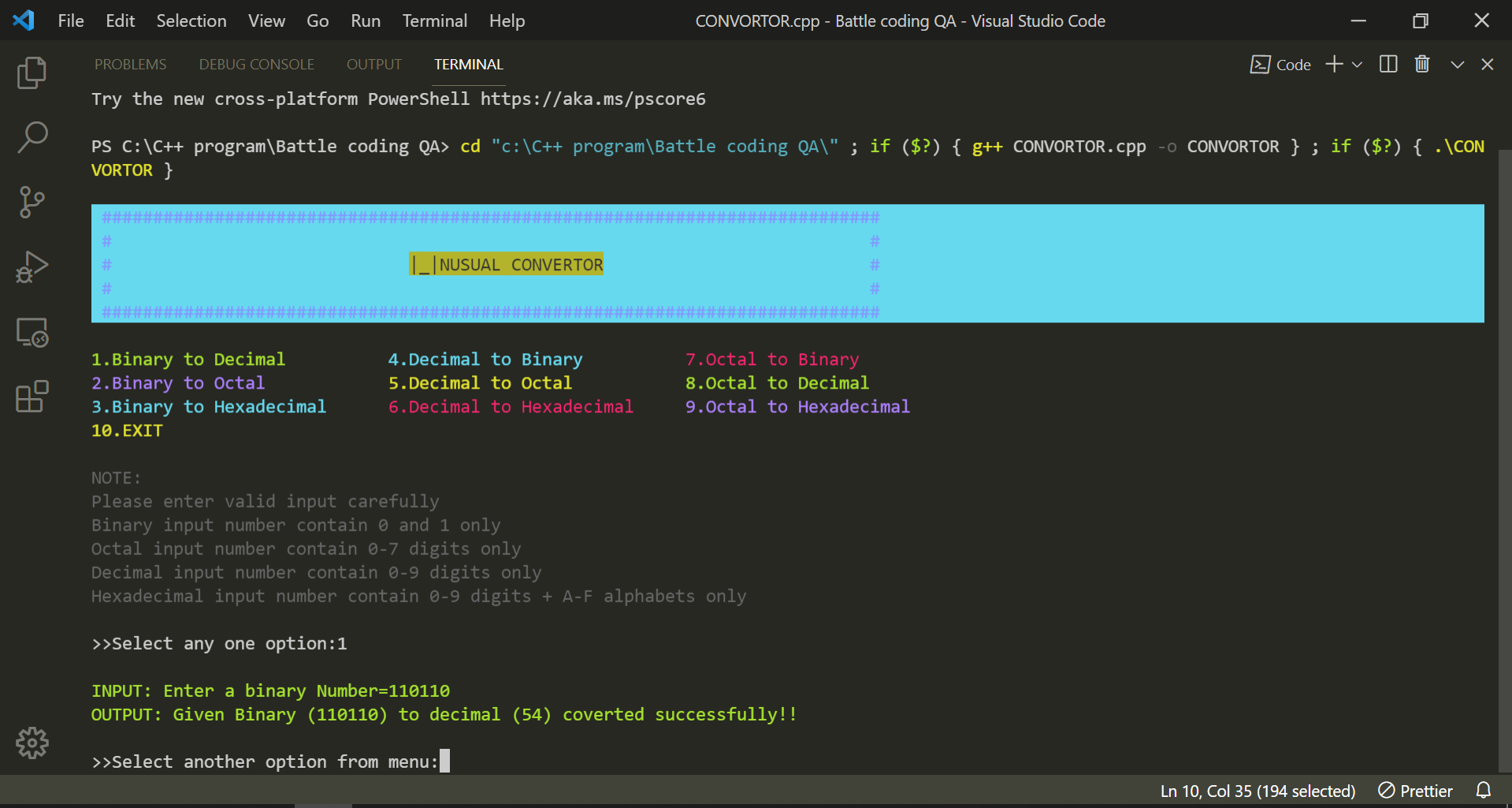1512x808 pixels.
Task: Open the Remote Explorer sidebar icon
Action: tap(32, 332)
